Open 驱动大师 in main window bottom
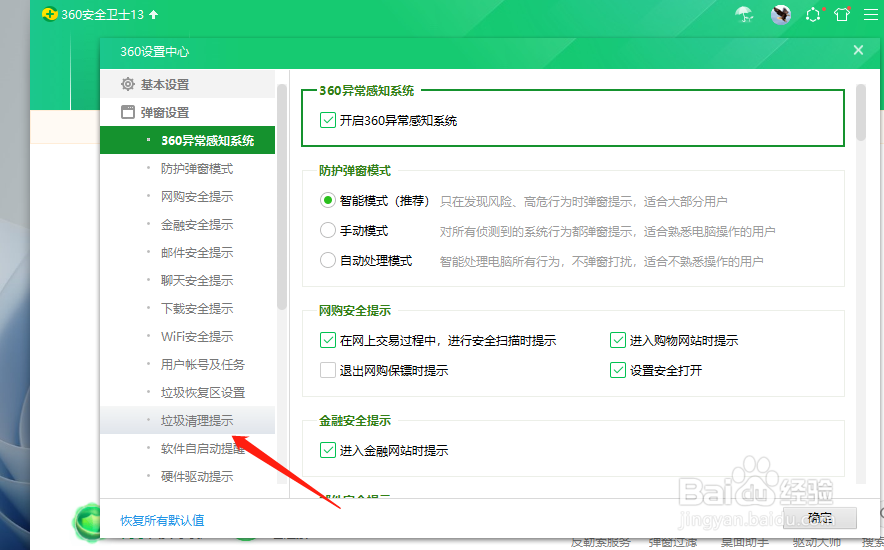884x550 pixels. 816,543
